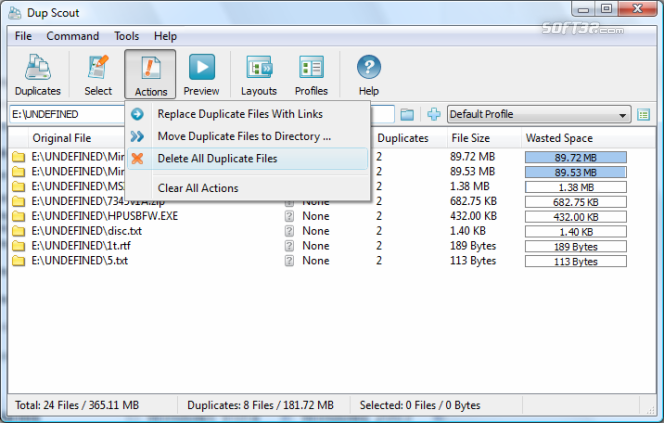Click None action in disc.txt row
This screenshot has height=423, width=664.
tap(315, 231)
